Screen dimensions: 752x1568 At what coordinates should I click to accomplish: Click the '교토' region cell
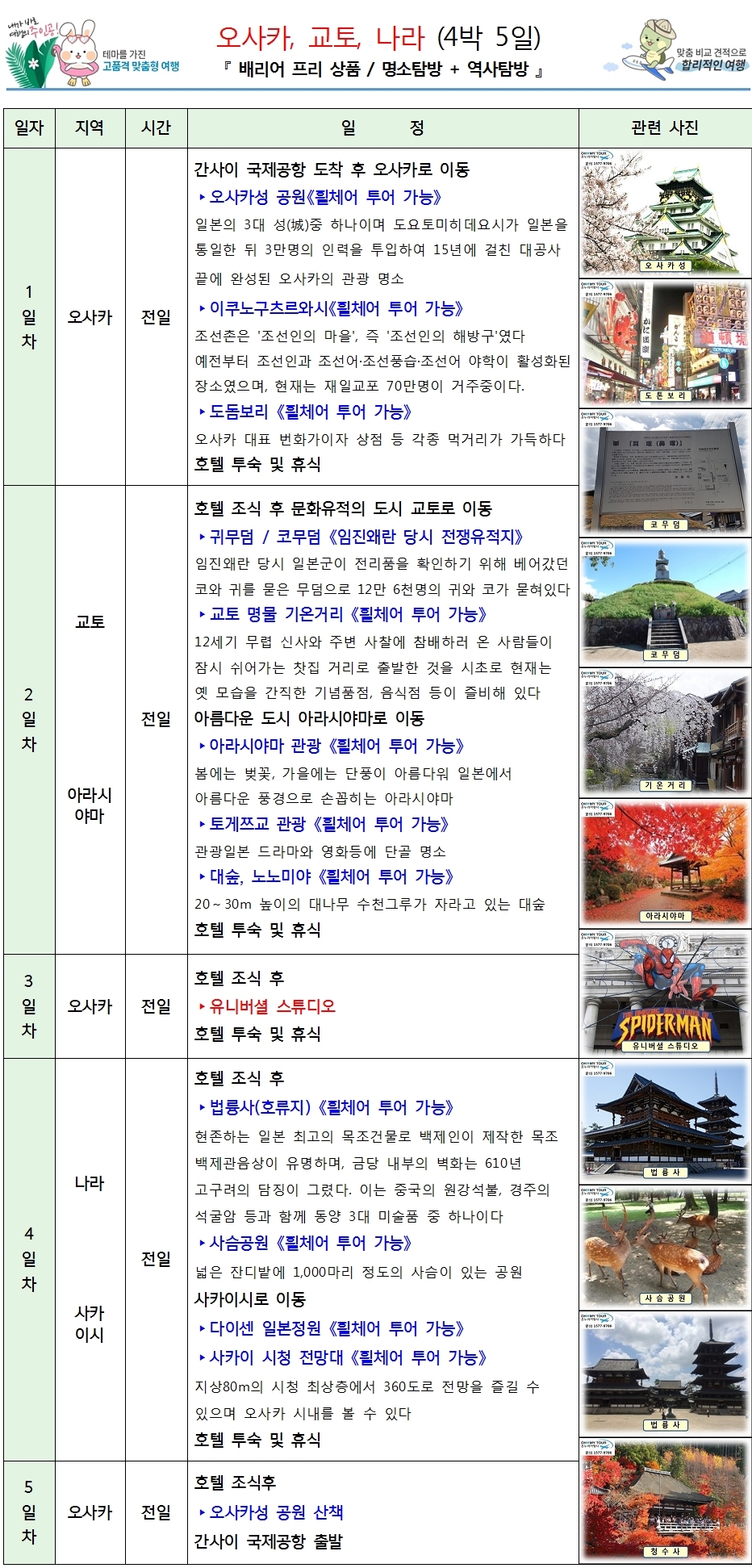(x=90, y=621)
